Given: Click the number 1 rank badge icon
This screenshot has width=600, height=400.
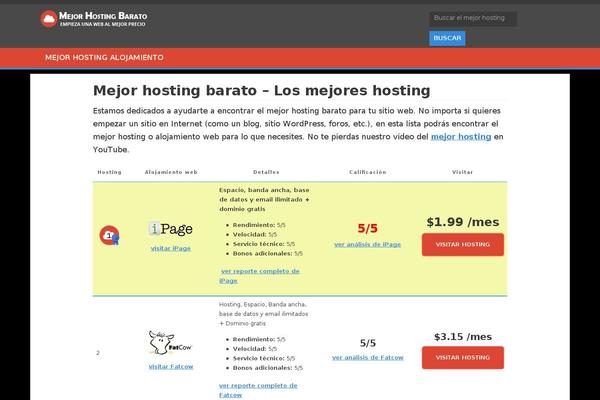Looking at the screenshot, I should [x=109, y=235].
